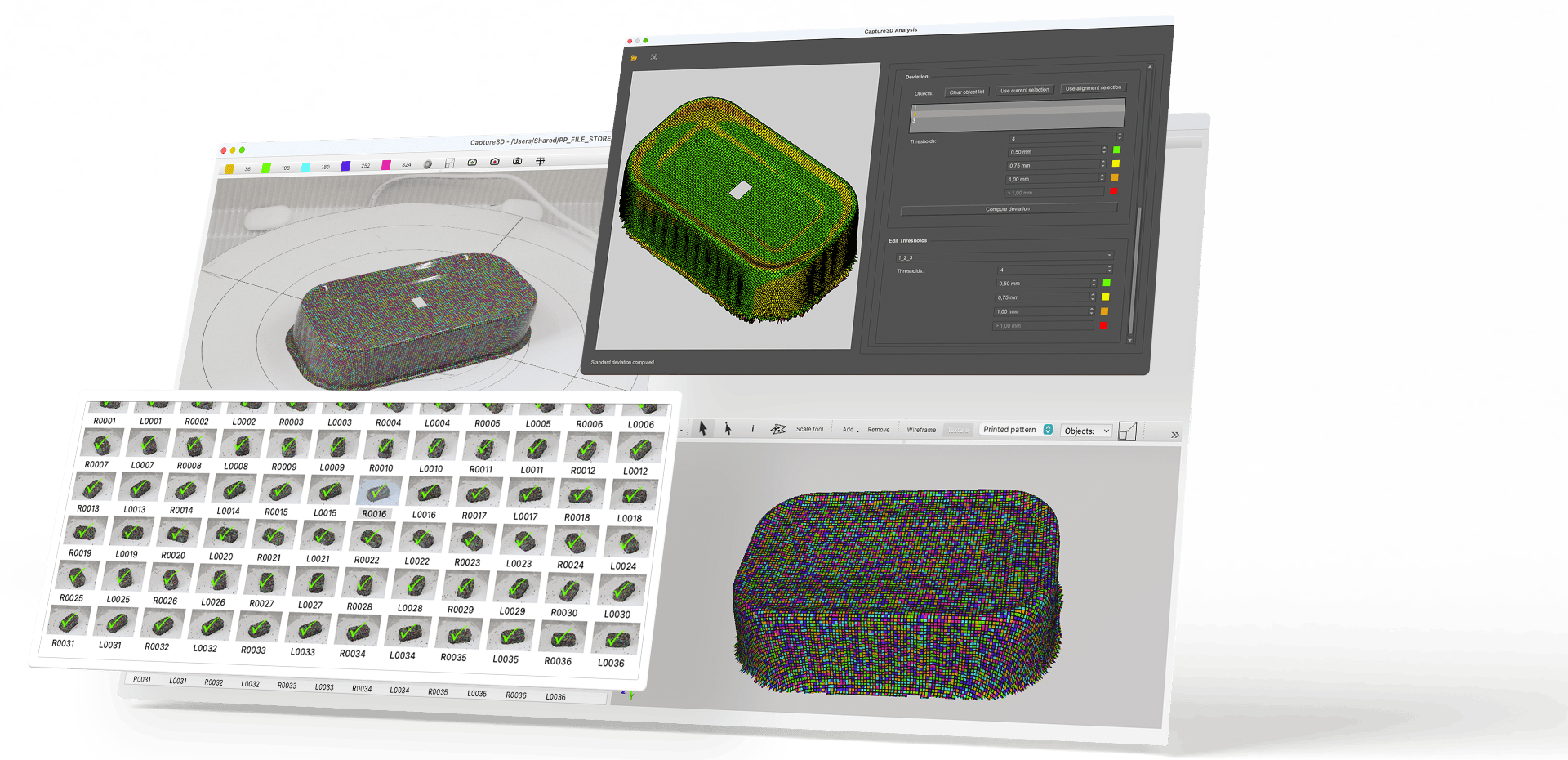This screenshot has width=1568, height=760.
Task: Select the orange angle swatch before 36
Action: pyautogui.click(x=229, y=169)
